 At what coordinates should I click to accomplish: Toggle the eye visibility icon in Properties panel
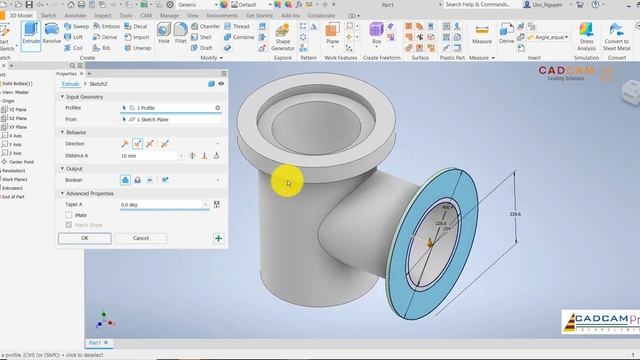click(221, 84)
